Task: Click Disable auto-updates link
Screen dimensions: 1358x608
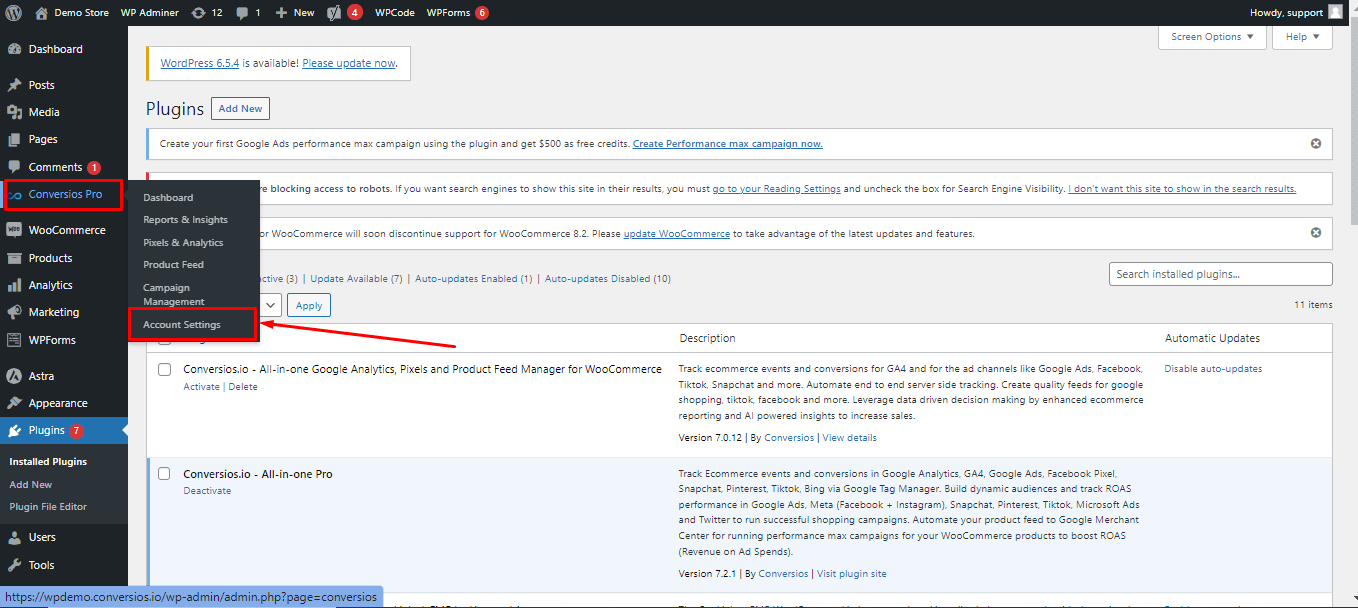Action: (1213, 369)
